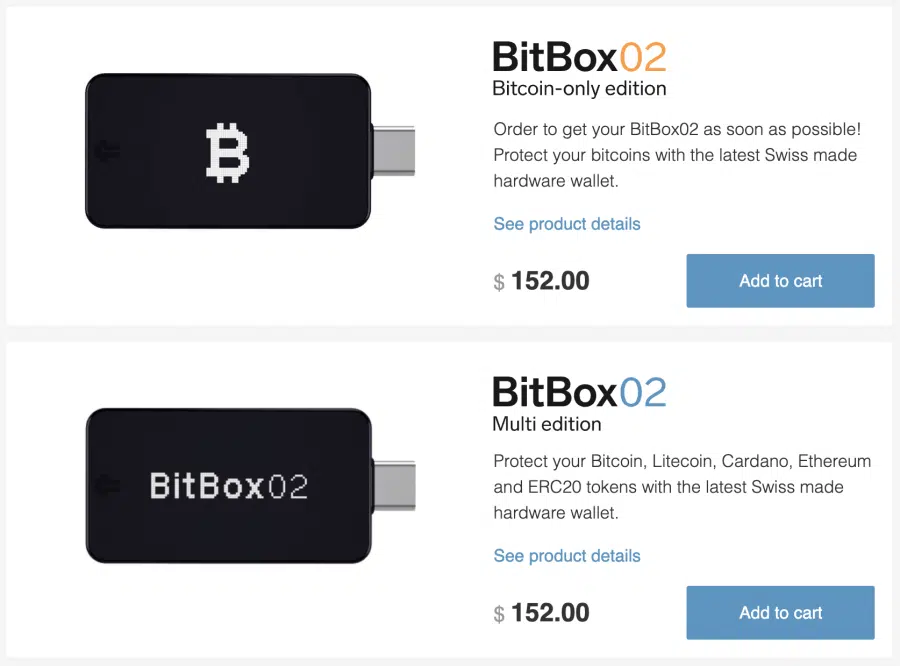Click the arrow marking on Multi device
This screenshot has width=900, height=666.
(108, 485)
